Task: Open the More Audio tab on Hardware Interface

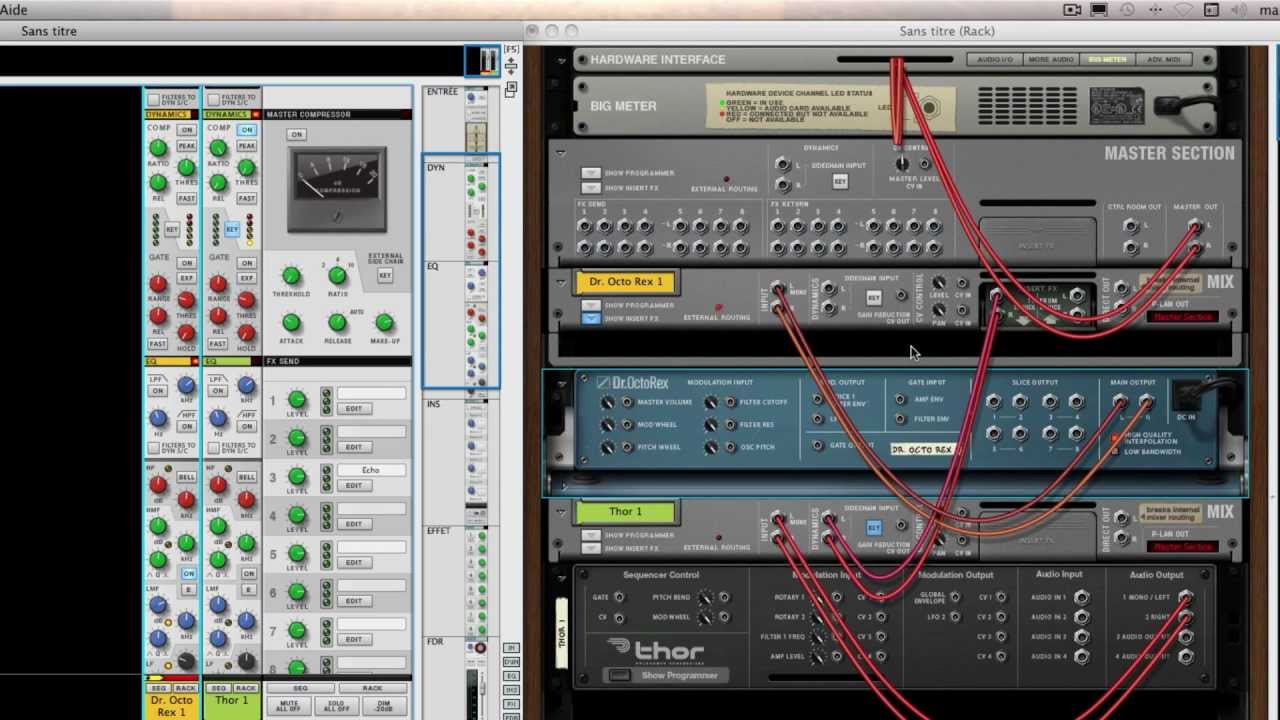Action: (1051, 60)
